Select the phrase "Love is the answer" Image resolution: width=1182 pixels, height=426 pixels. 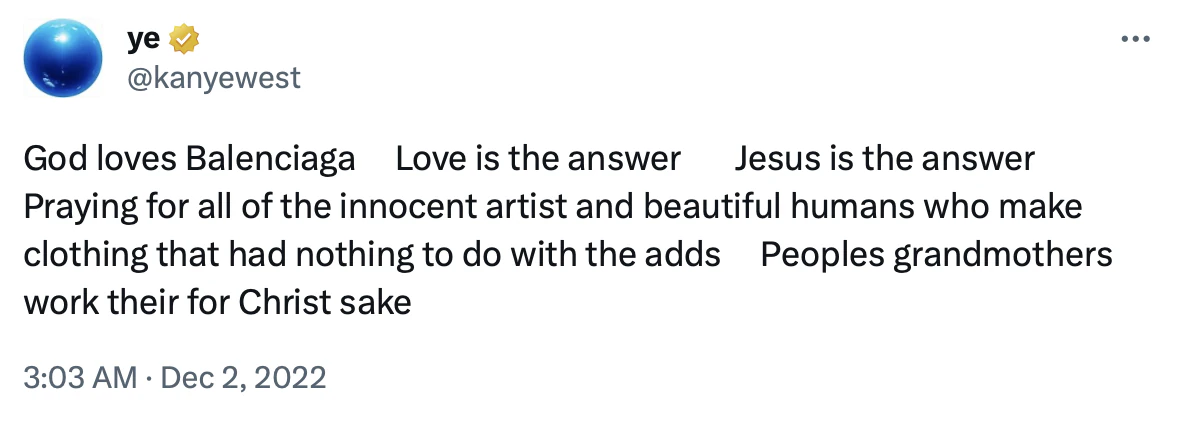pos(538,159)
